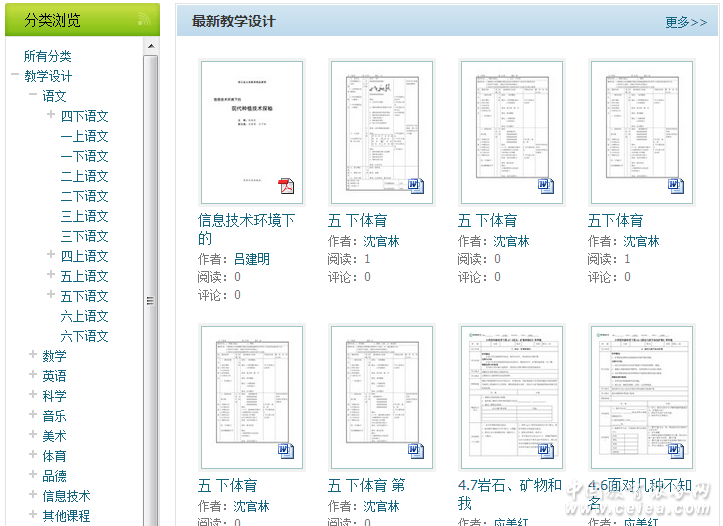This screenshot has width=723, height=526.
Task: Click Word icon on 4.7岩石、矿物和我 thumbnail
Action: [546, 451]
